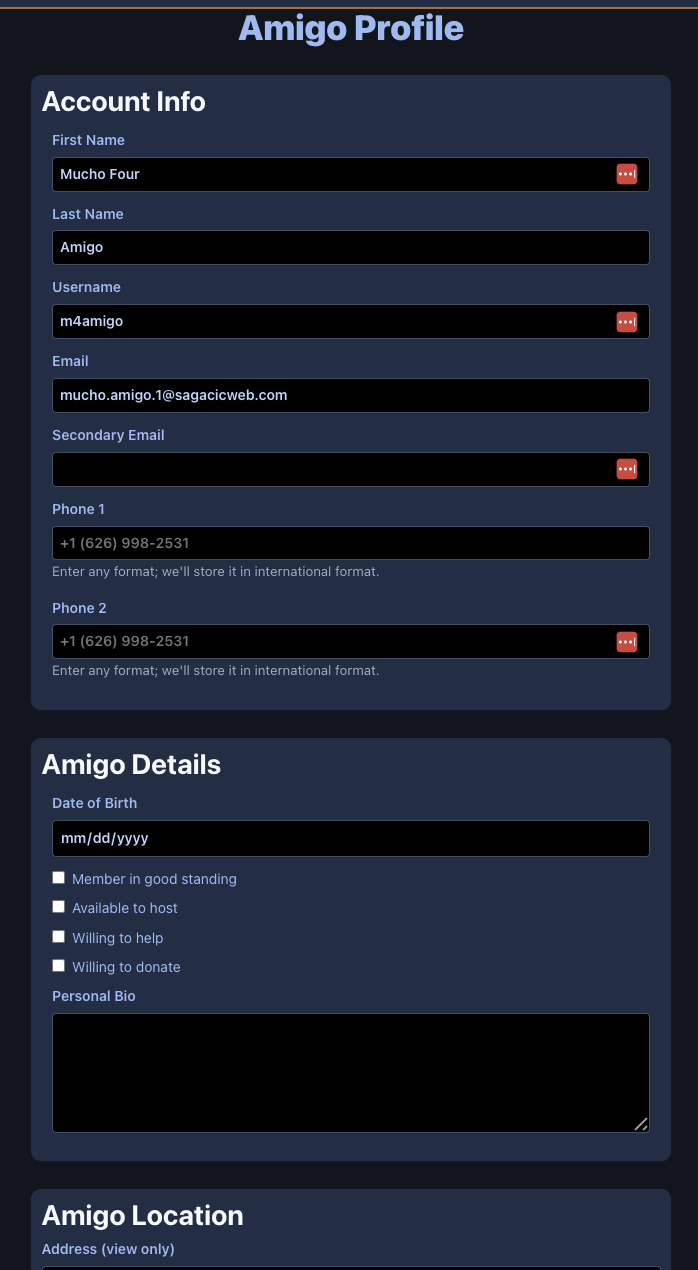
Task: Enable the Member in good standing checkbox
Action: point(58,877)
